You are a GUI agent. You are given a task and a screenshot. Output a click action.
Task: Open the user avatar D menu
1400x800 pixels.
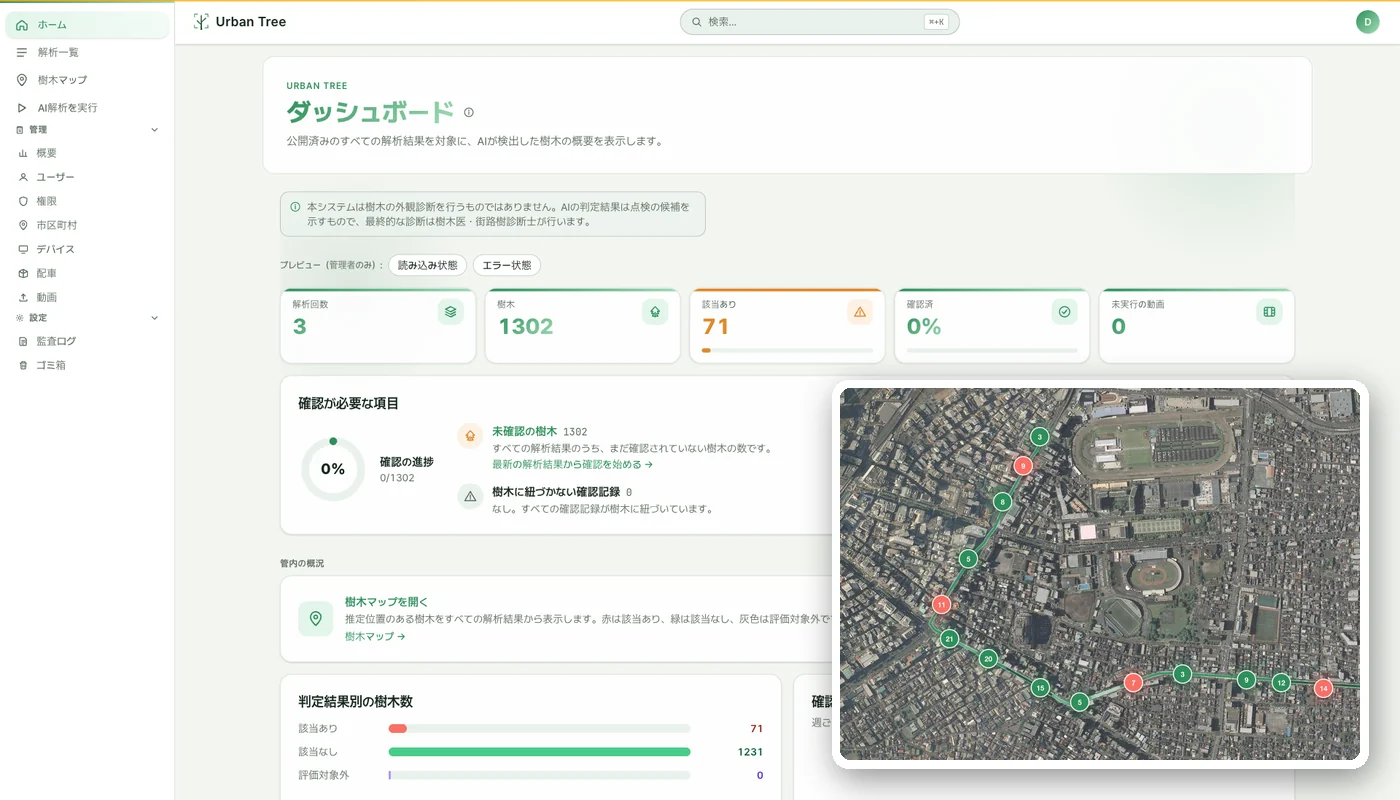click(1367, 22)
